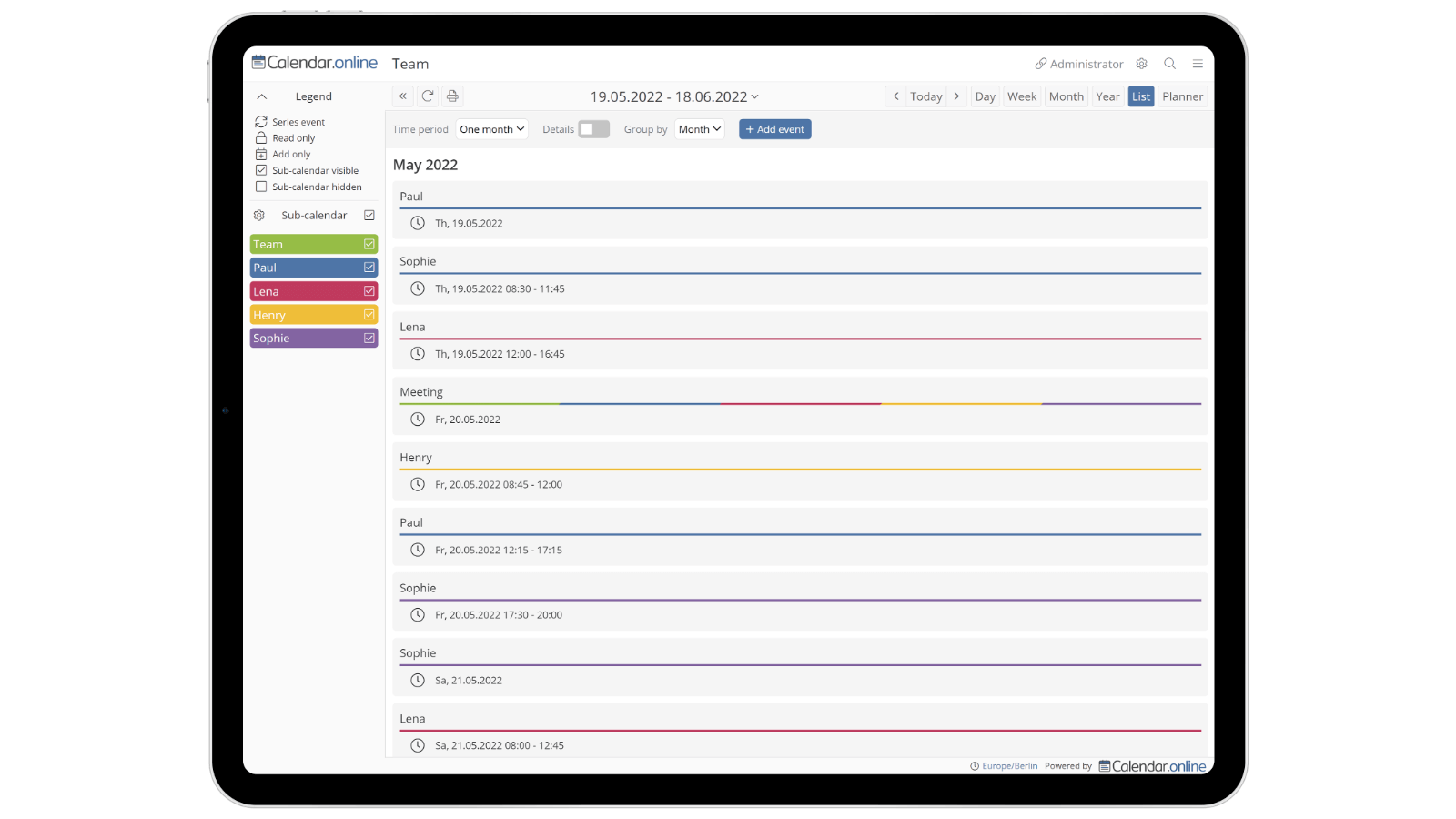Open Henry event on 20.05.2022
1456x819 pixels.
[x=800, y=471]
